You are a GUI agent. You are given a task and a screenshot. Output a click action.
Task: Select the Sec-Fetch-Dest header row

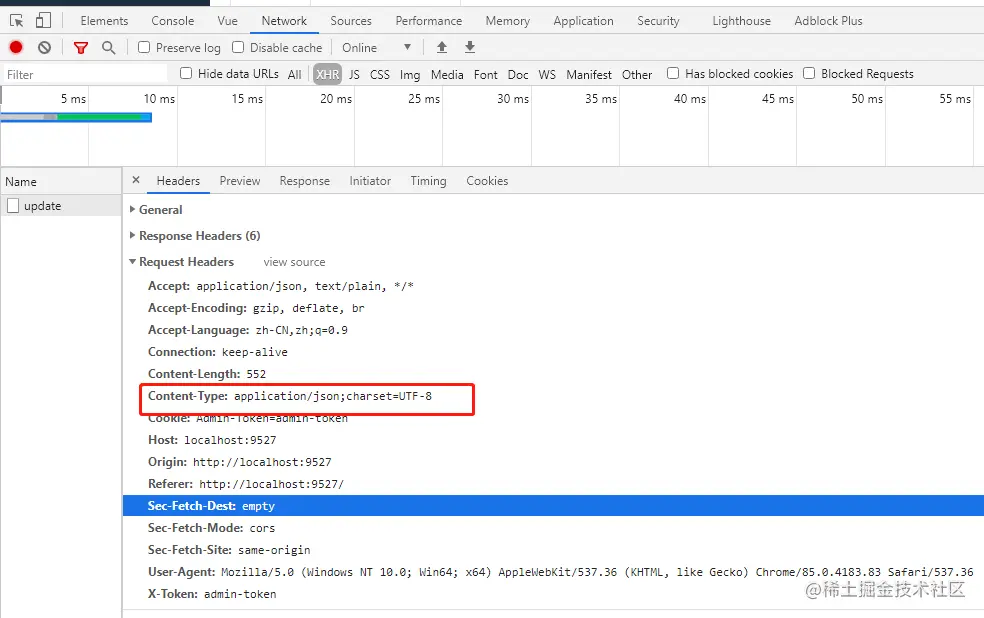tap(554, 506)
